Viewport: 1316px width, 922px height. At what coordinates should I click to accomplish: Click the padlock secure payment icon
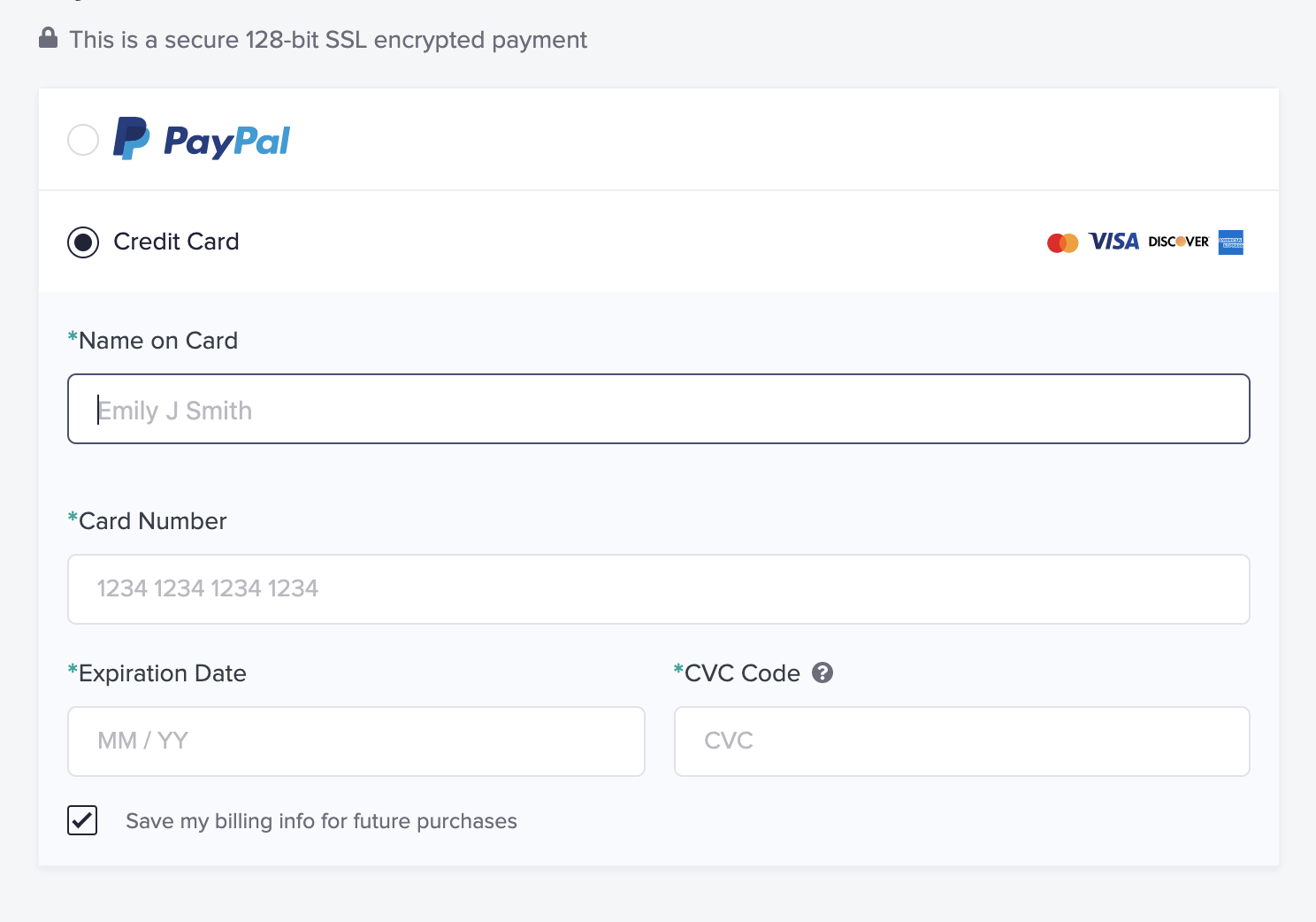tap(49, 38)
